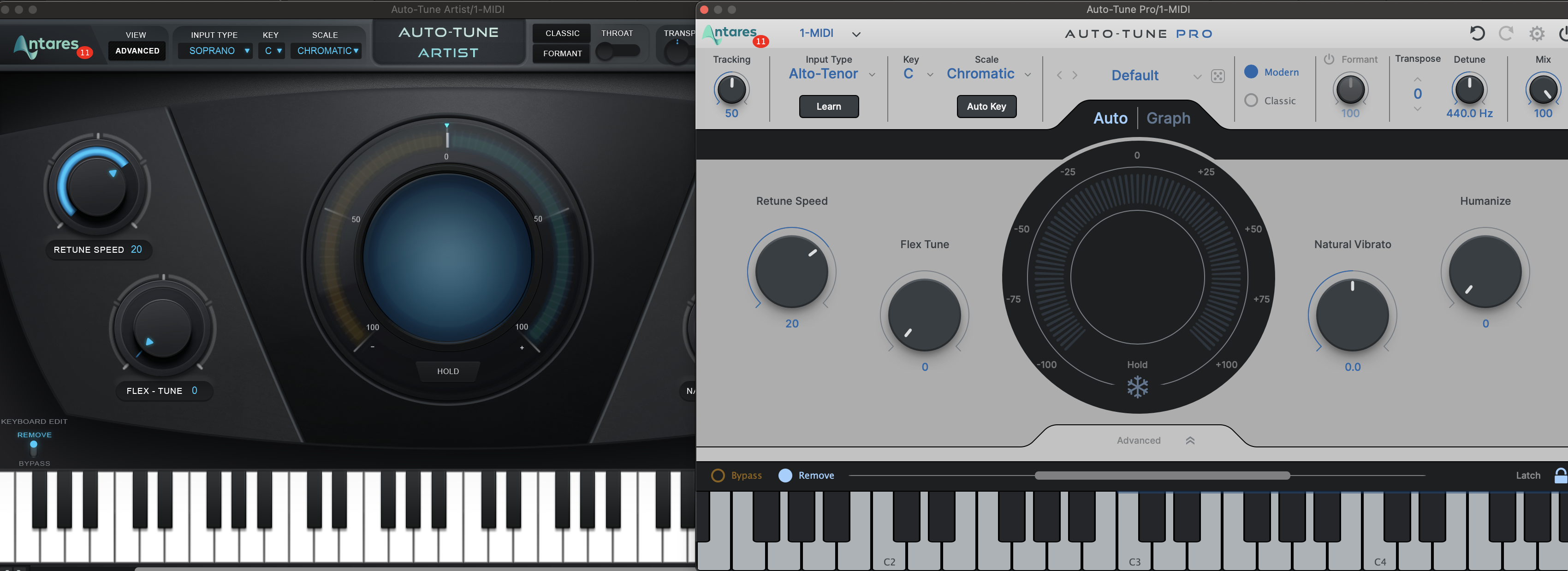
Task: Go to previous preset arrow
Action: click(1059, 76)
